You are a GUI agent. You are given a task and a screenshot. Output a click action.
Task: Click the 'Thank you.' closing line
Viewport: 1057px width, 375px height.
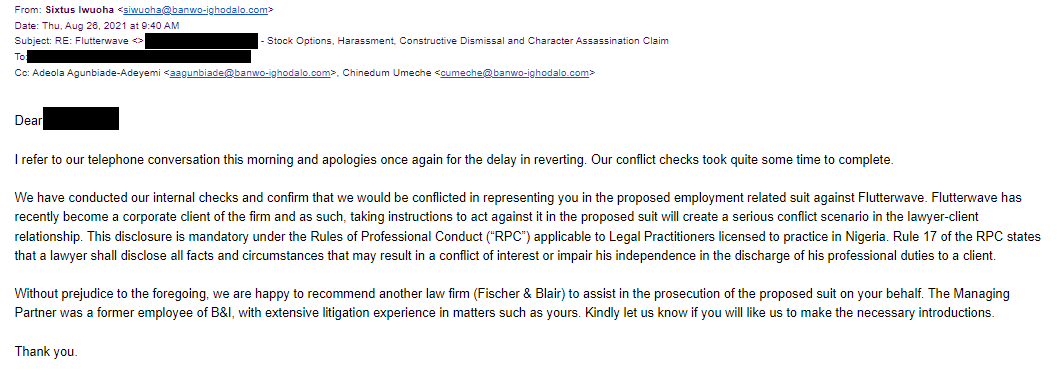tap(46, 351)
